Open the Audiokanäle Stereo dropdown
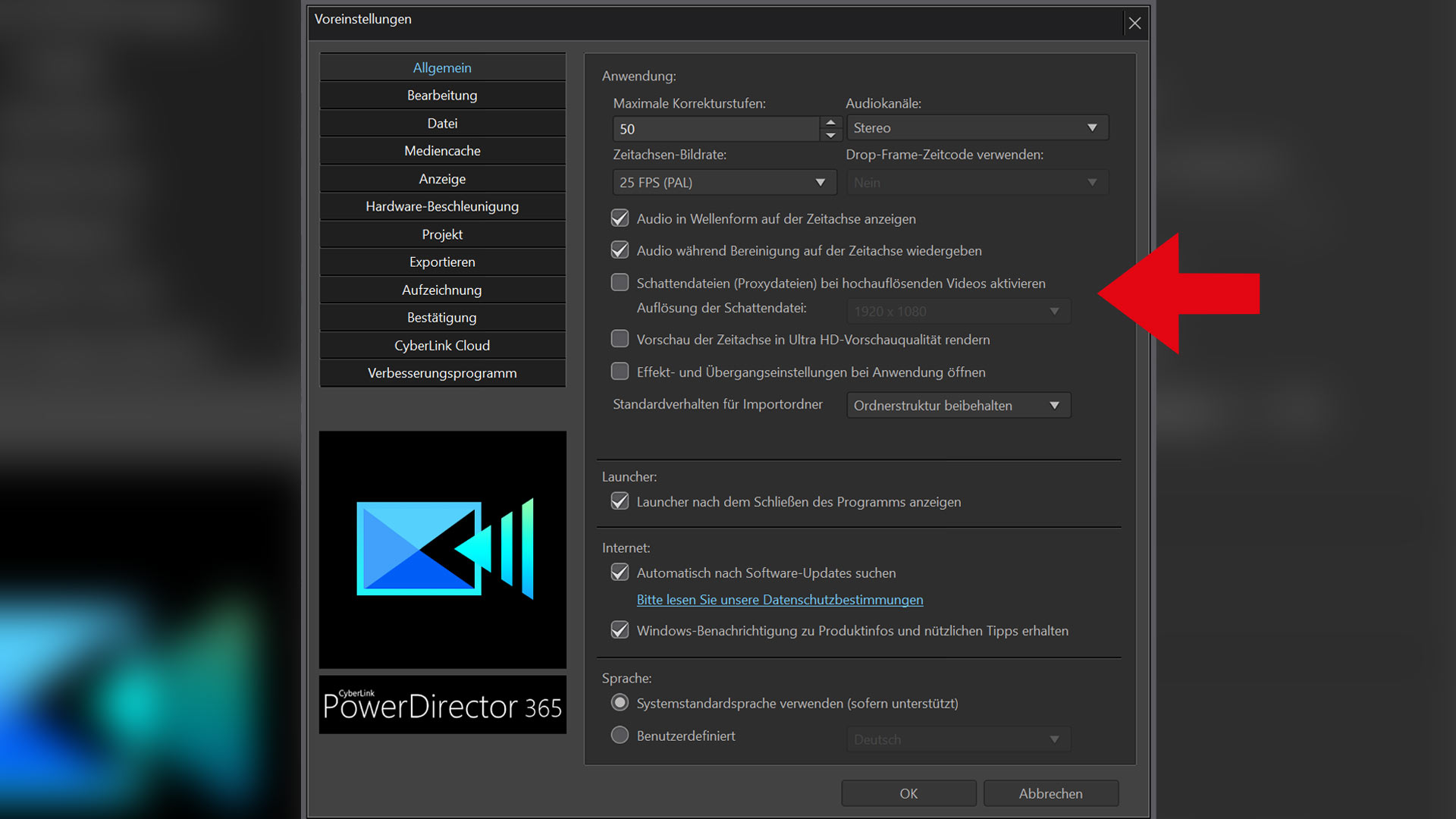This screenshot has height=819, width=1456. (x=977, y=127)
